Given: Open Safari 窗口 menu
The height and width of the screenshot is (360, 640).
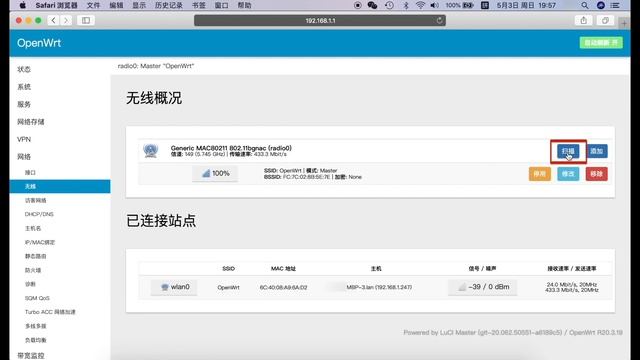Looking at the screenshot, I should [x=222, y=5].
